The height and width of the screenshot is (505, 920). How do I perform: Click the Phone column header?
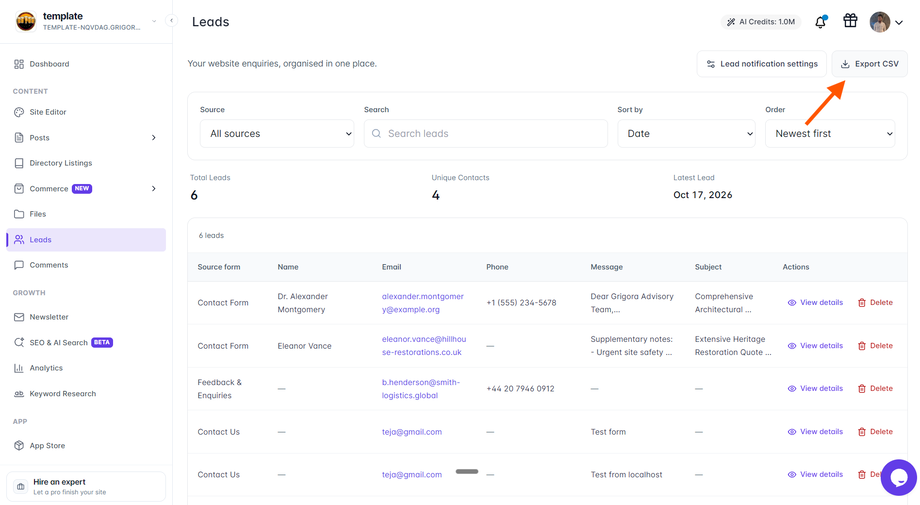tap(497, 267)
